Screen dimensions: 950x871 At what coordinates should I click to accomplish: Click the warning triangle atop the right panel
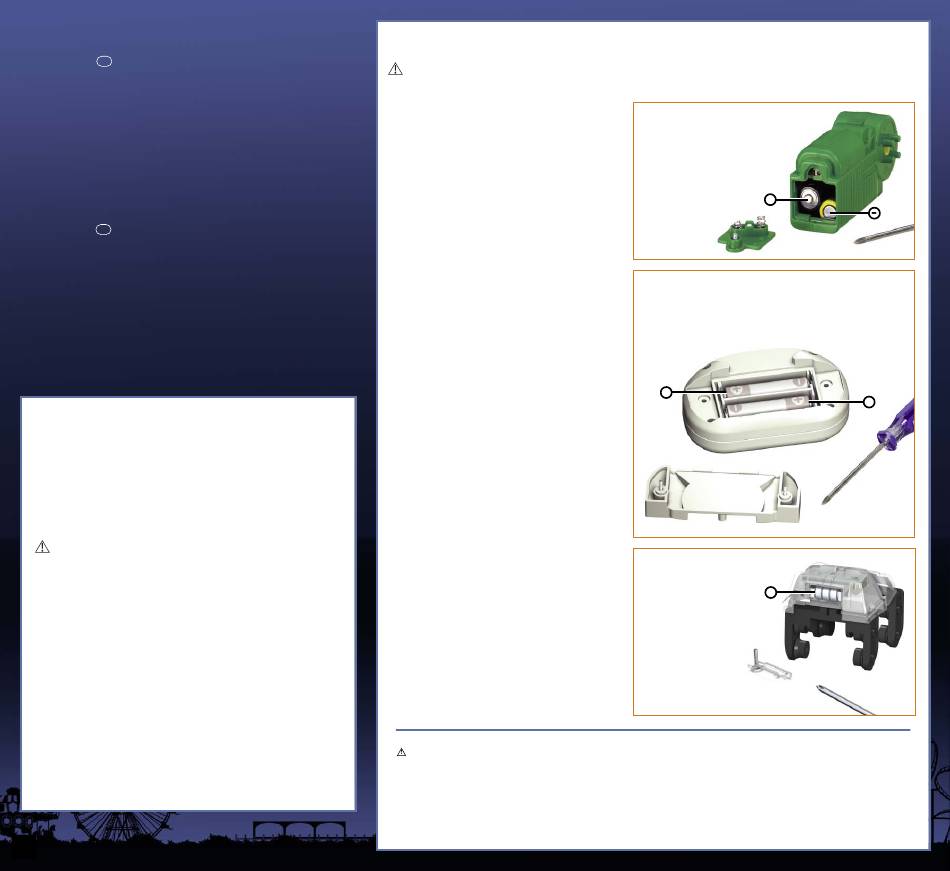(x=395, y=70)
